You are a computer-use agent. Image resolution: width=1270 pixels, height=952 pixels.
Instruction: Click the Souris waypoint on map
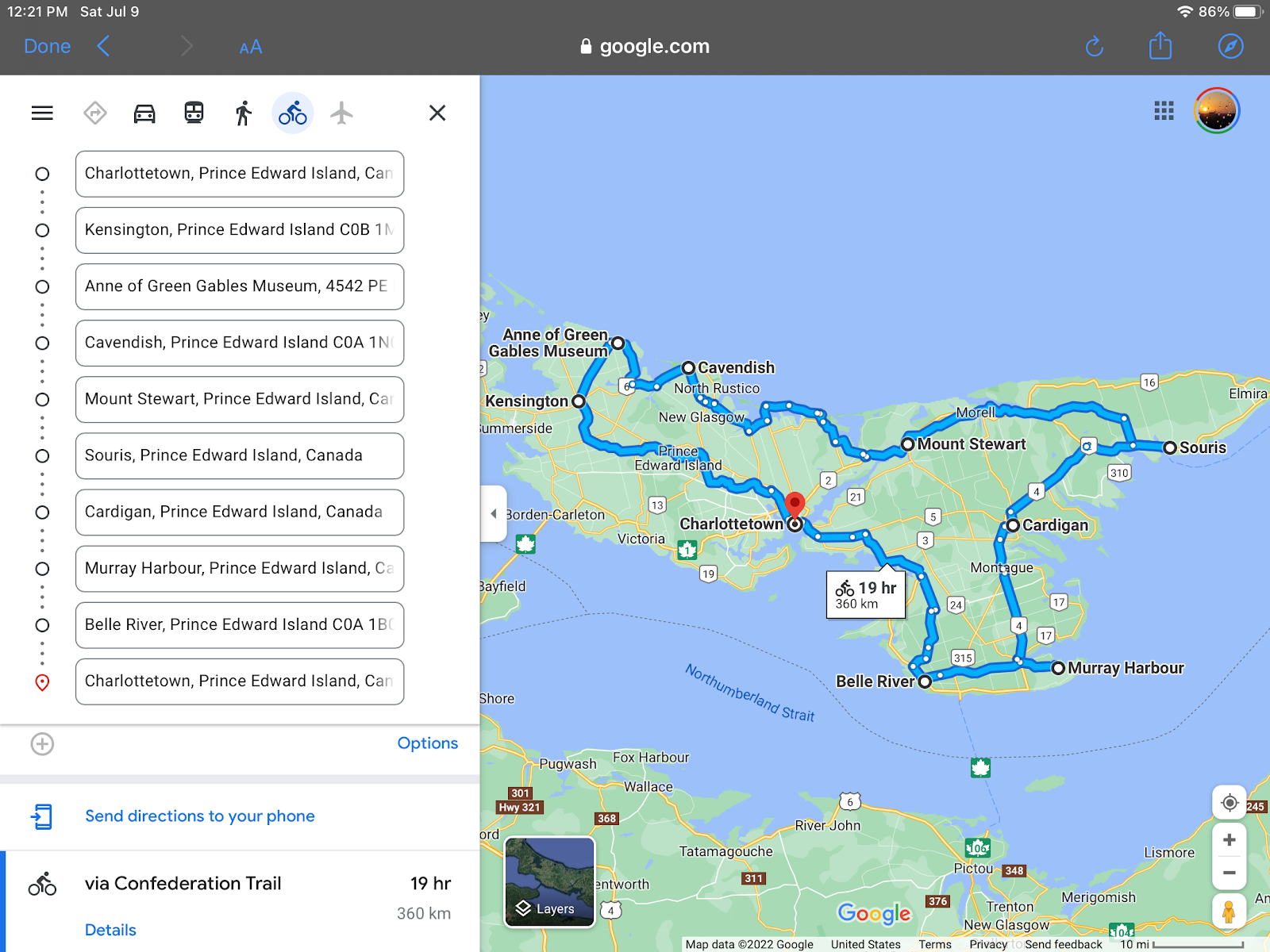point(1169,447)
